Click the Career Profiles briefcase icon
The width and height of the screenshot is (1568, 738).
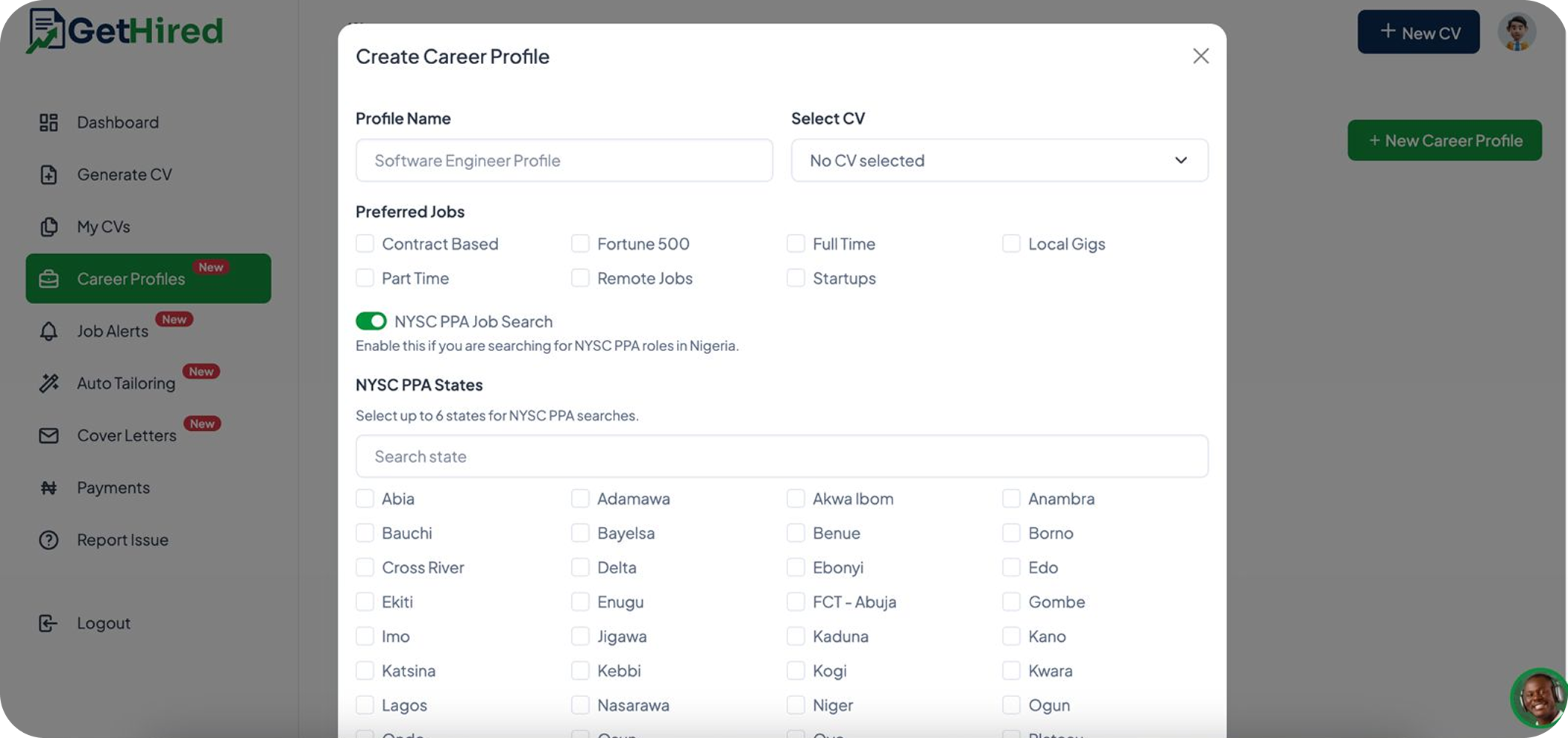pos(49,278)
